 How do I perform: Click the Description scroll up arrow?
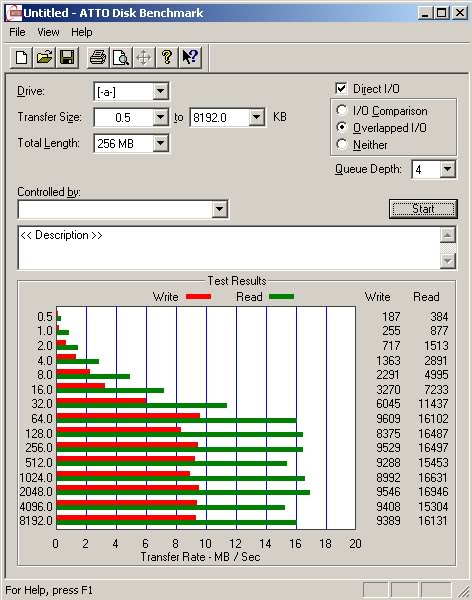point(448,235)
